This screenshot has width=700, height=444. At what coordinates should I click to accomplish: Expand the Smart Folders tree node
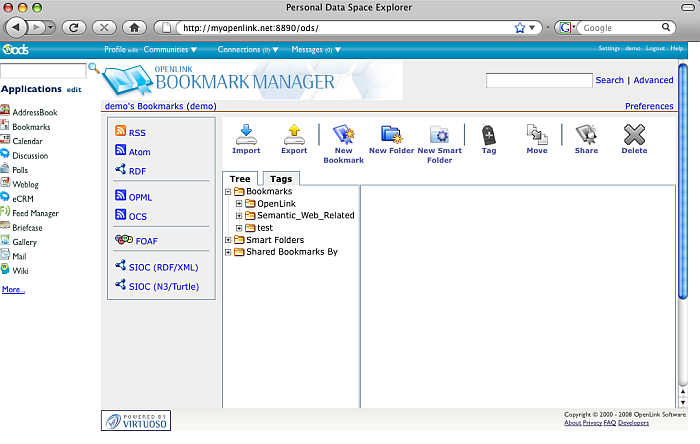[229, 240]
